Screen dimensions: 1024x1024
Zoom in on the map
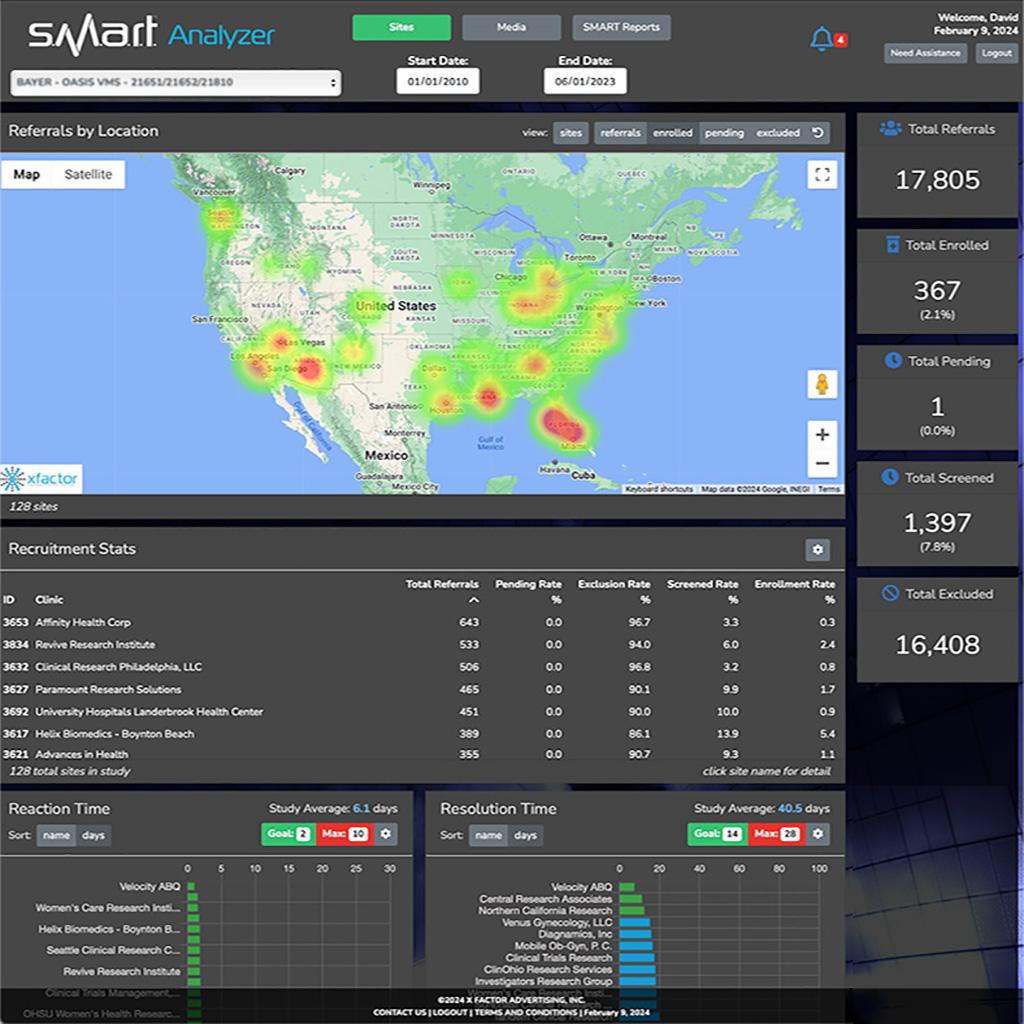[822, 435]
